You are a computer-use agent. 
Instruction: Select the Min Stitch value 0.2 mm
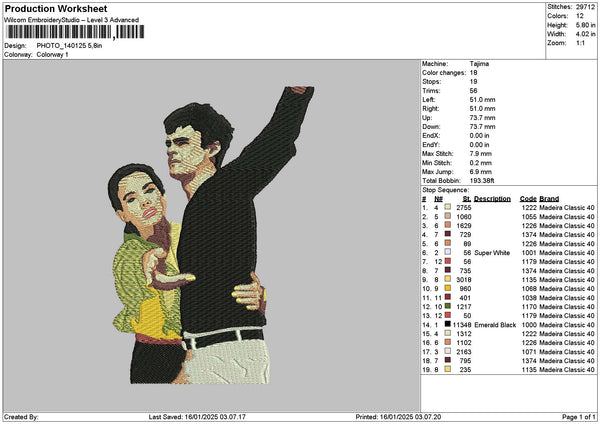click(481, 163)
